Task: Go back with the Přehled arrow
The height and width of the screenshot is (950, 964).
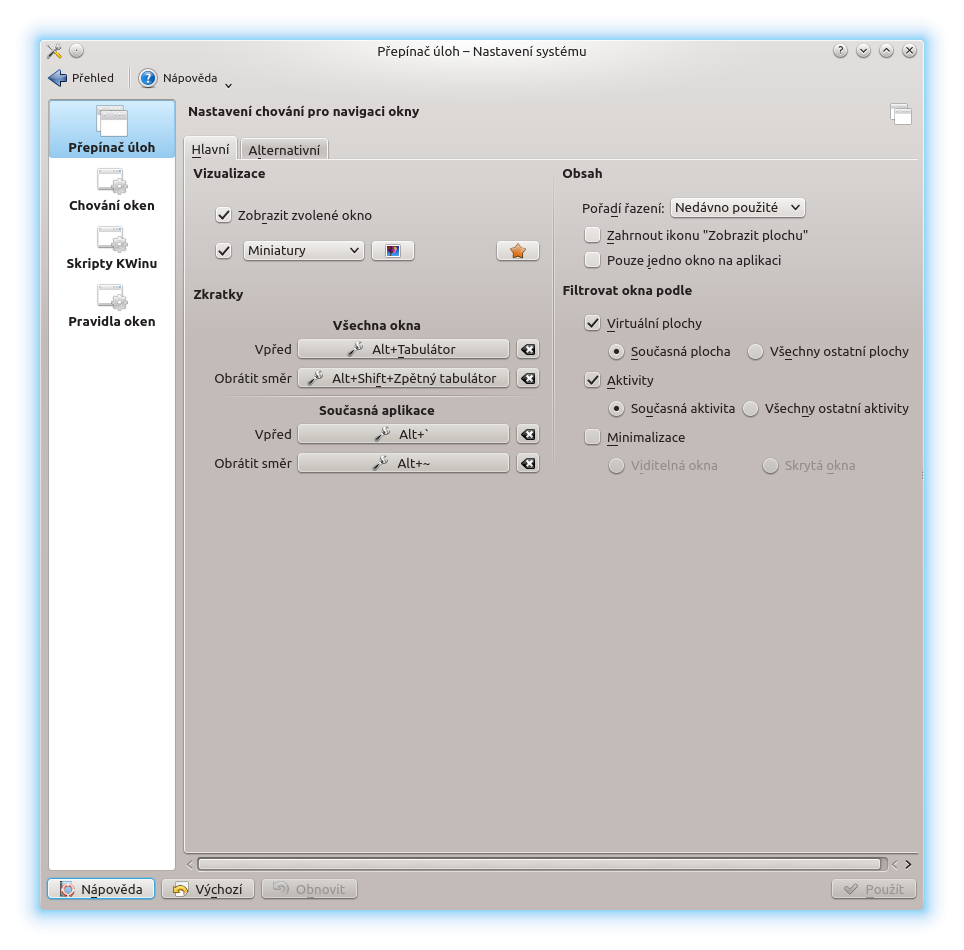Action: click(81, 78)
